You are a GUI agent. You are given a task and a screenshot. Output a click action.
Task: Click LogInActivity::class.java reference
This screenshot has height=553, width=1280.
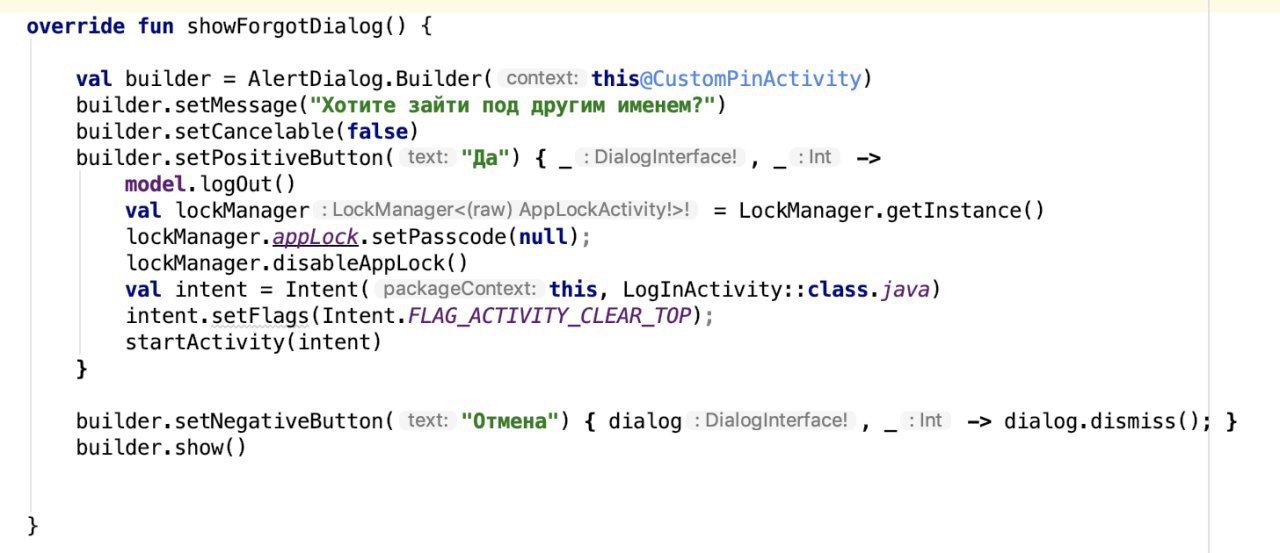(775, 290)
